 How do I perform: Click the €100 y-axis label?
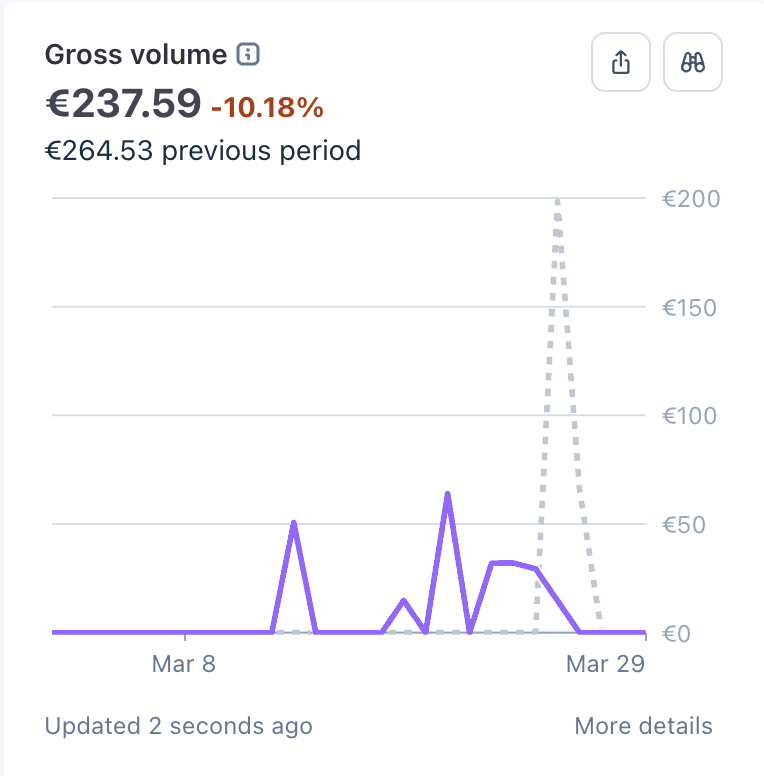click(689, 416)
